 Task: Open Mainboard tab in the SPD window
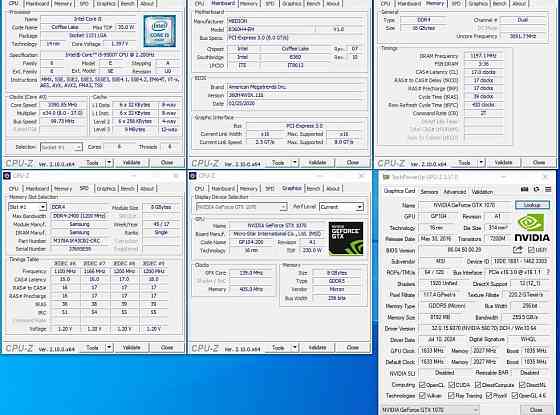tap(37, 188)
